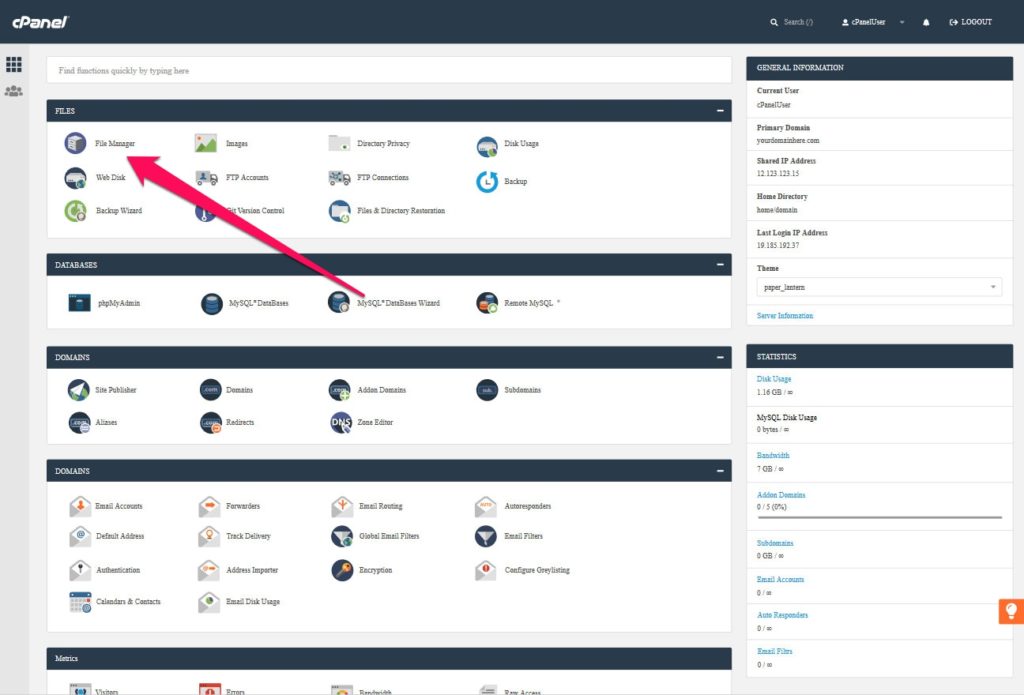Collapse the Databases section

719,265
